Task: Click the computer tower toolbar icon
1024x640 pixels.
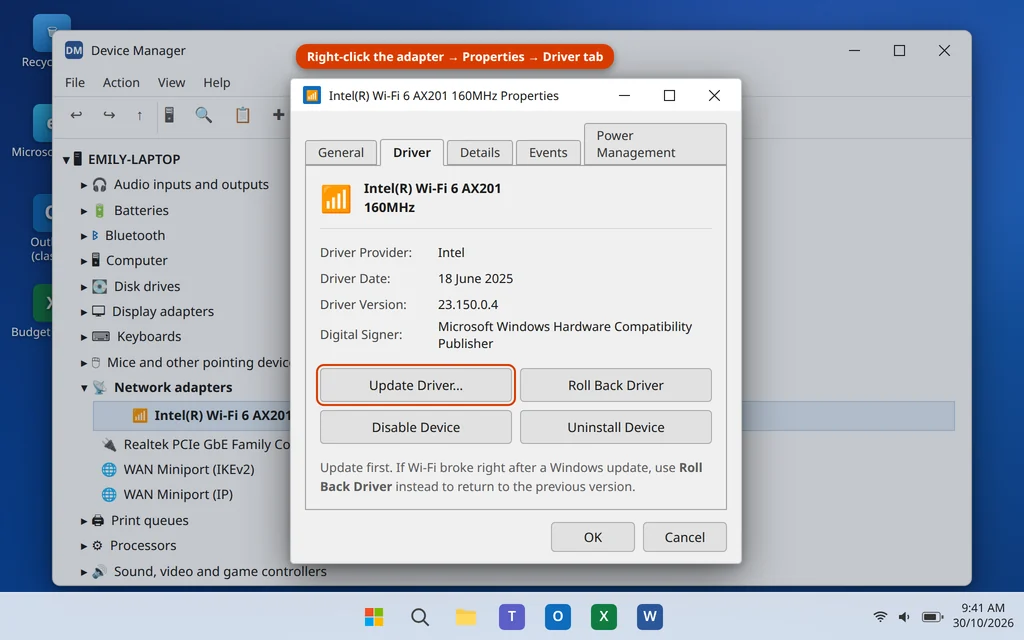Action: (169, 115)
